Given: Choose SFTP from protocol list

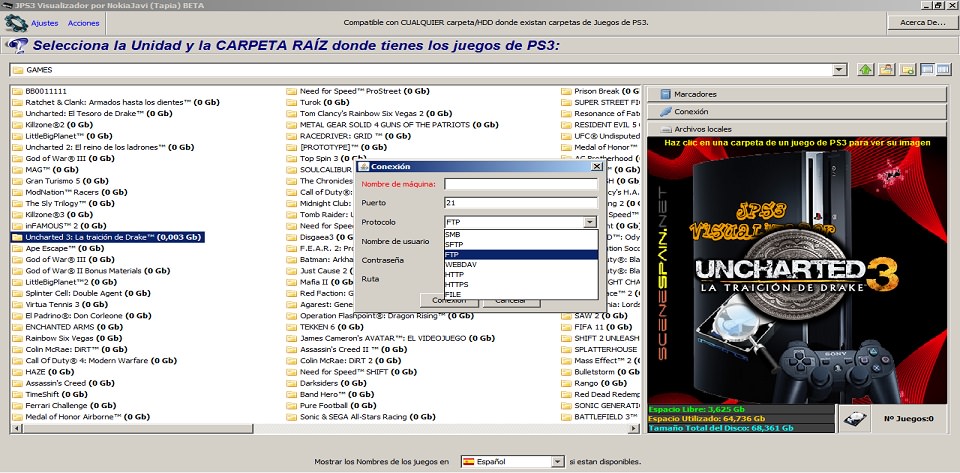Looking at the screenshot, I should pos(521,244).
